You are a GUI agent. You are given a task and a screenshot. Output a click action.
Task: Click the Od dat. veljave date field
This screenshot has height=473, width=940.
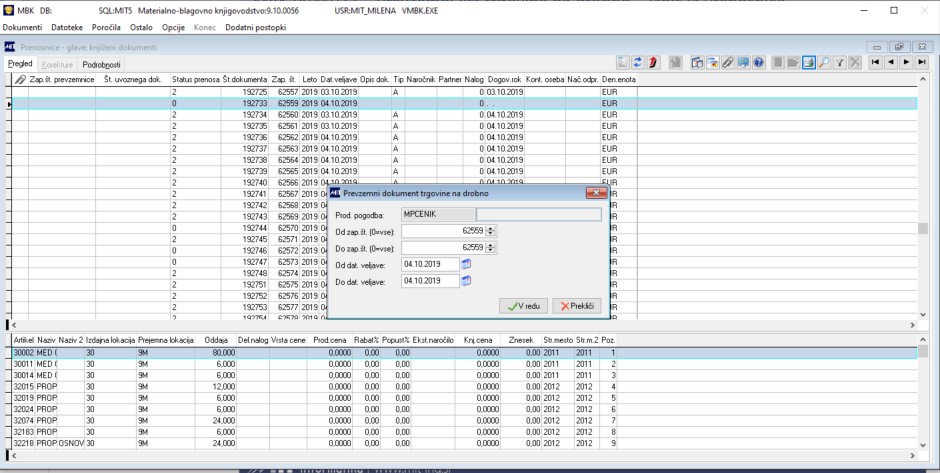point(430,264)
